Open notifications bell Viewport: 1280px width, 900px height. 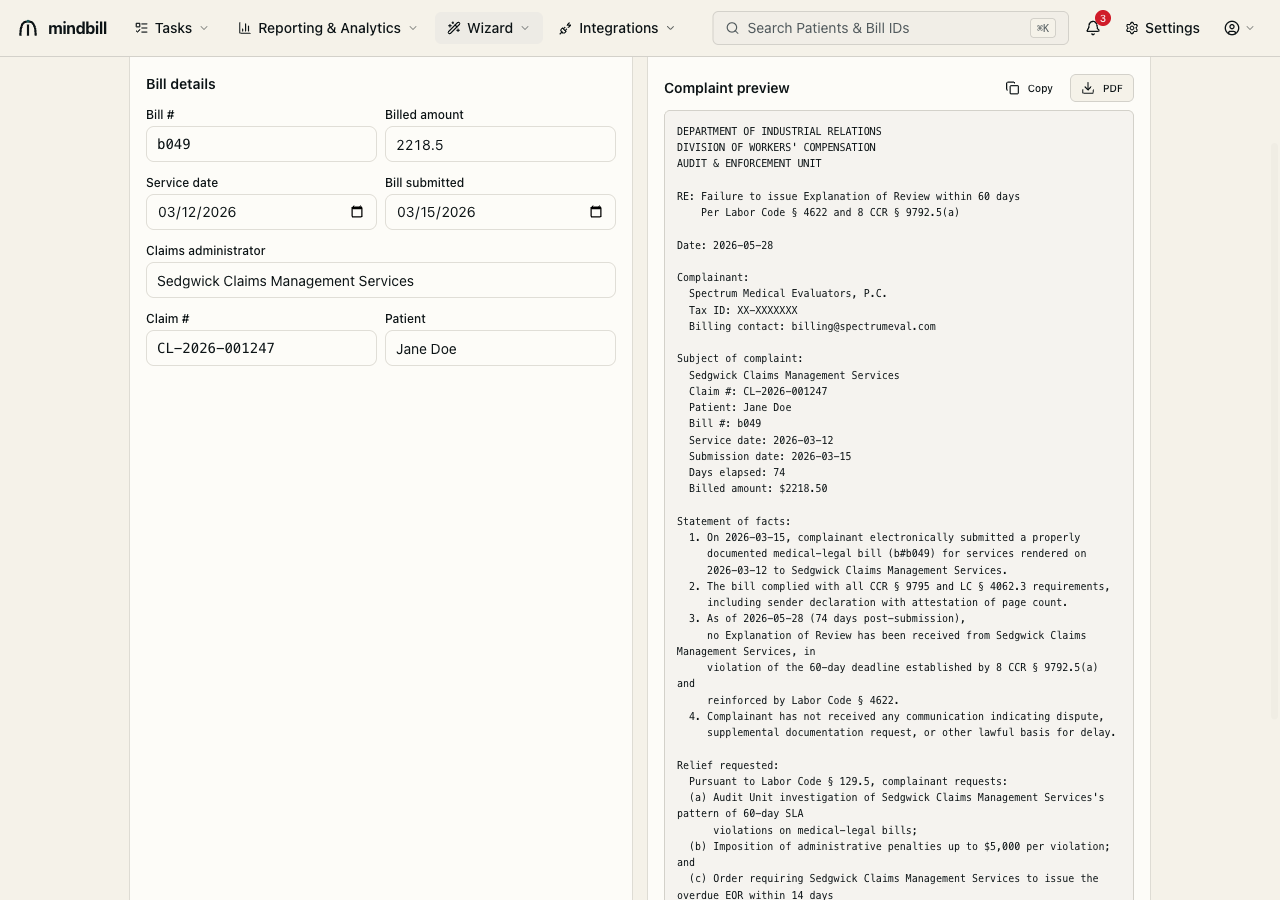click(1093, 28)
